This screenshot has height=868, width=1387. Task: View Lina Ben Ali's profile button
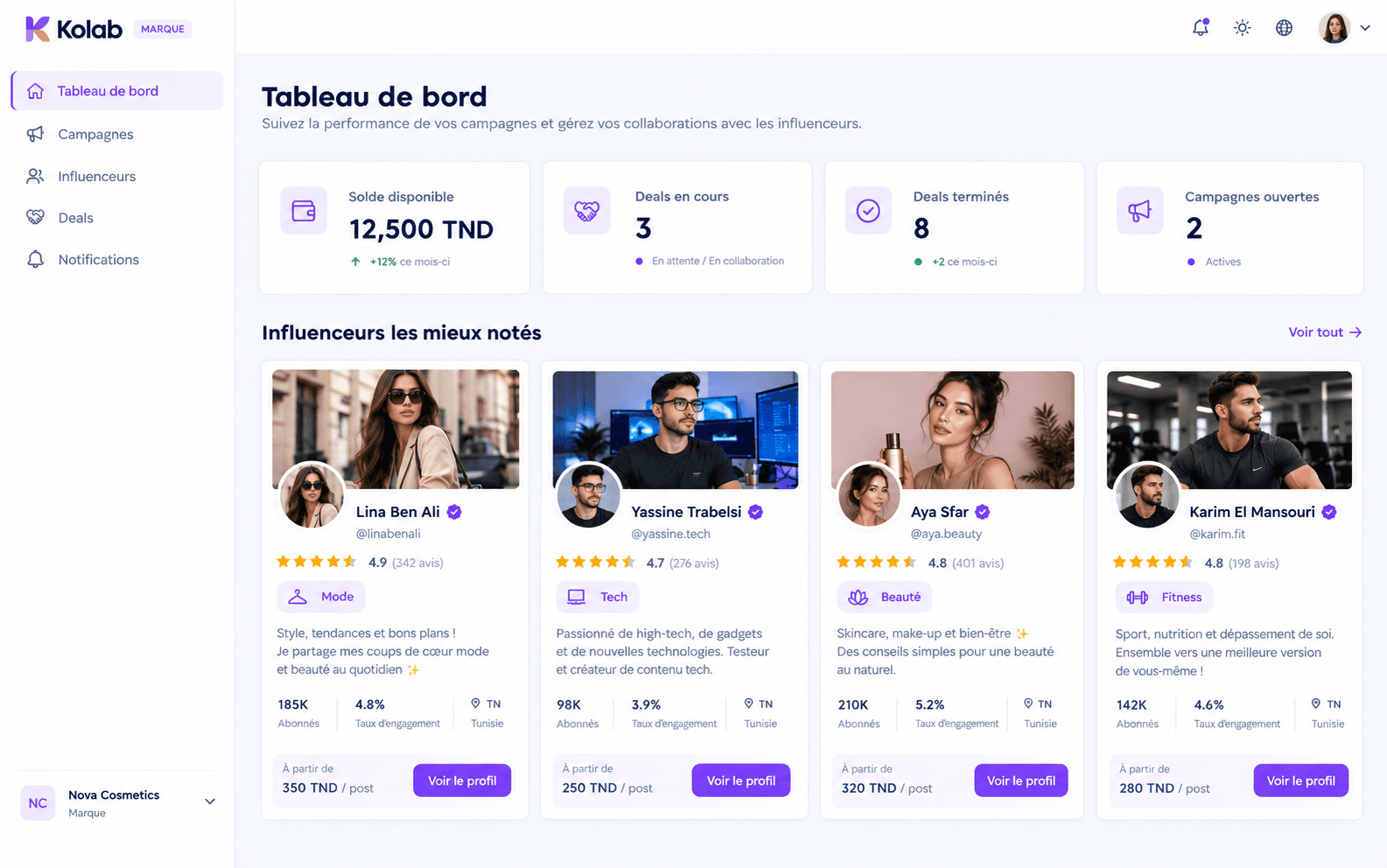[x=462, y=780]
